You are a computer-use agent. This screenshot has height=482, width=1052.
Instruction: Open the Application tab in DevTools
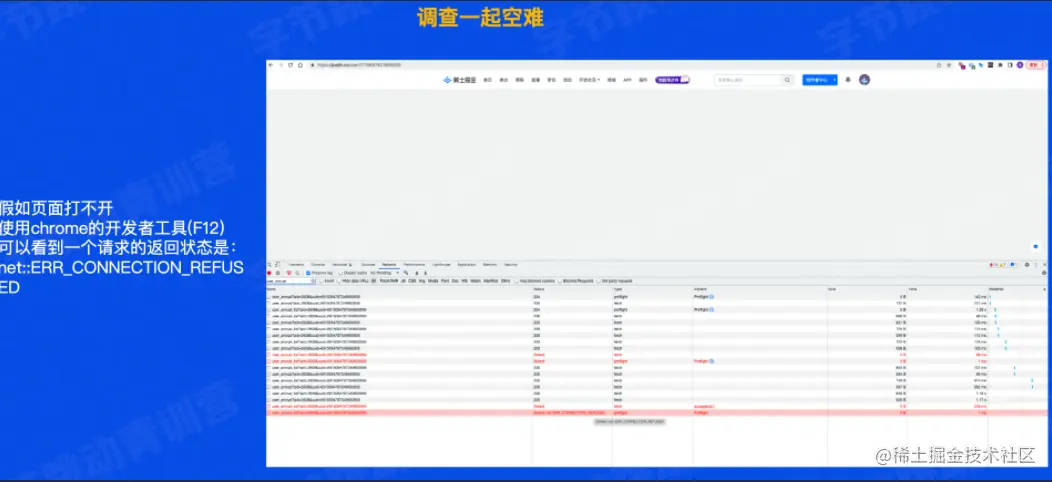click(x=467, y=264)
